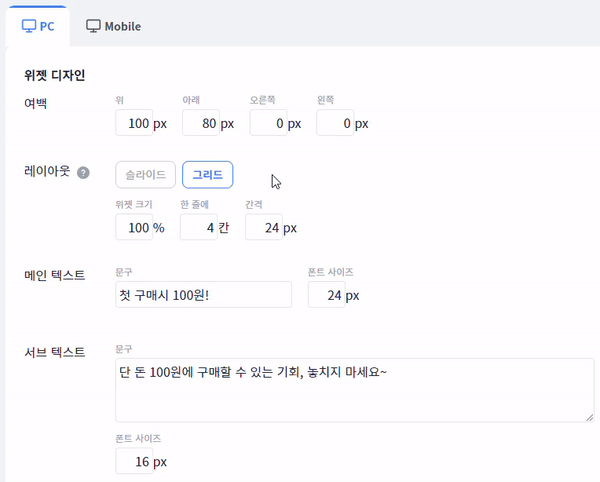
Task: Click the main text font size field
Action: pyautogui.click(x=326, y=295)
